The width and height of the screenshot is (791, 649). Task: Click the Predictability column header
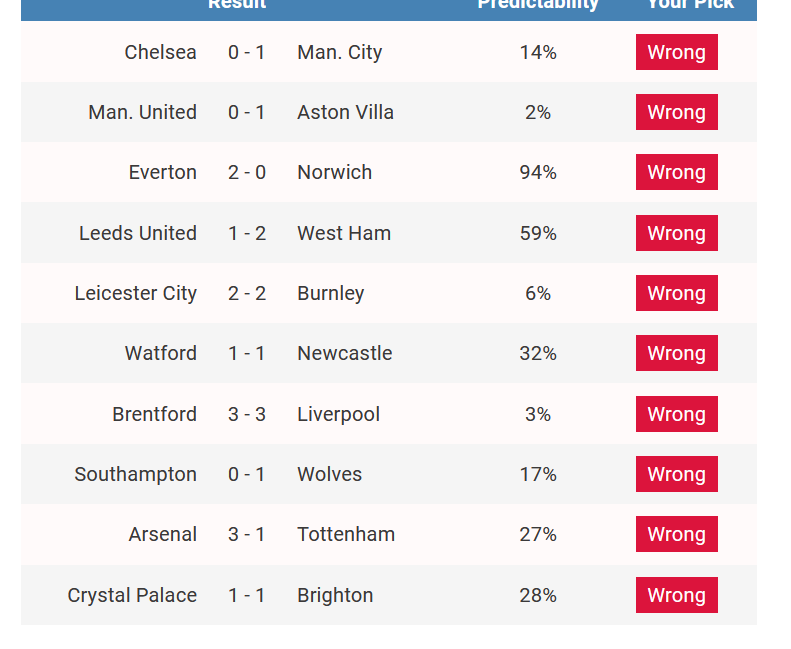538,4
